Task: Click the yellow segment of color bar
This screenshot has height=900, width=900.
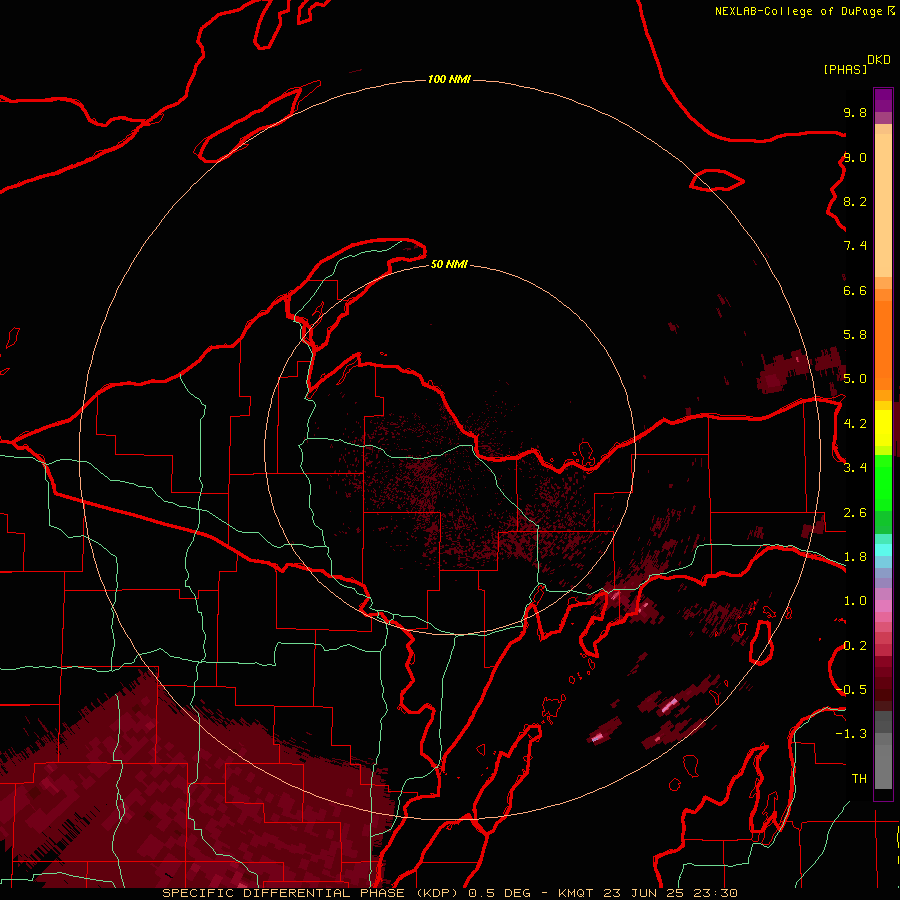Action: [x=883, y=428]
